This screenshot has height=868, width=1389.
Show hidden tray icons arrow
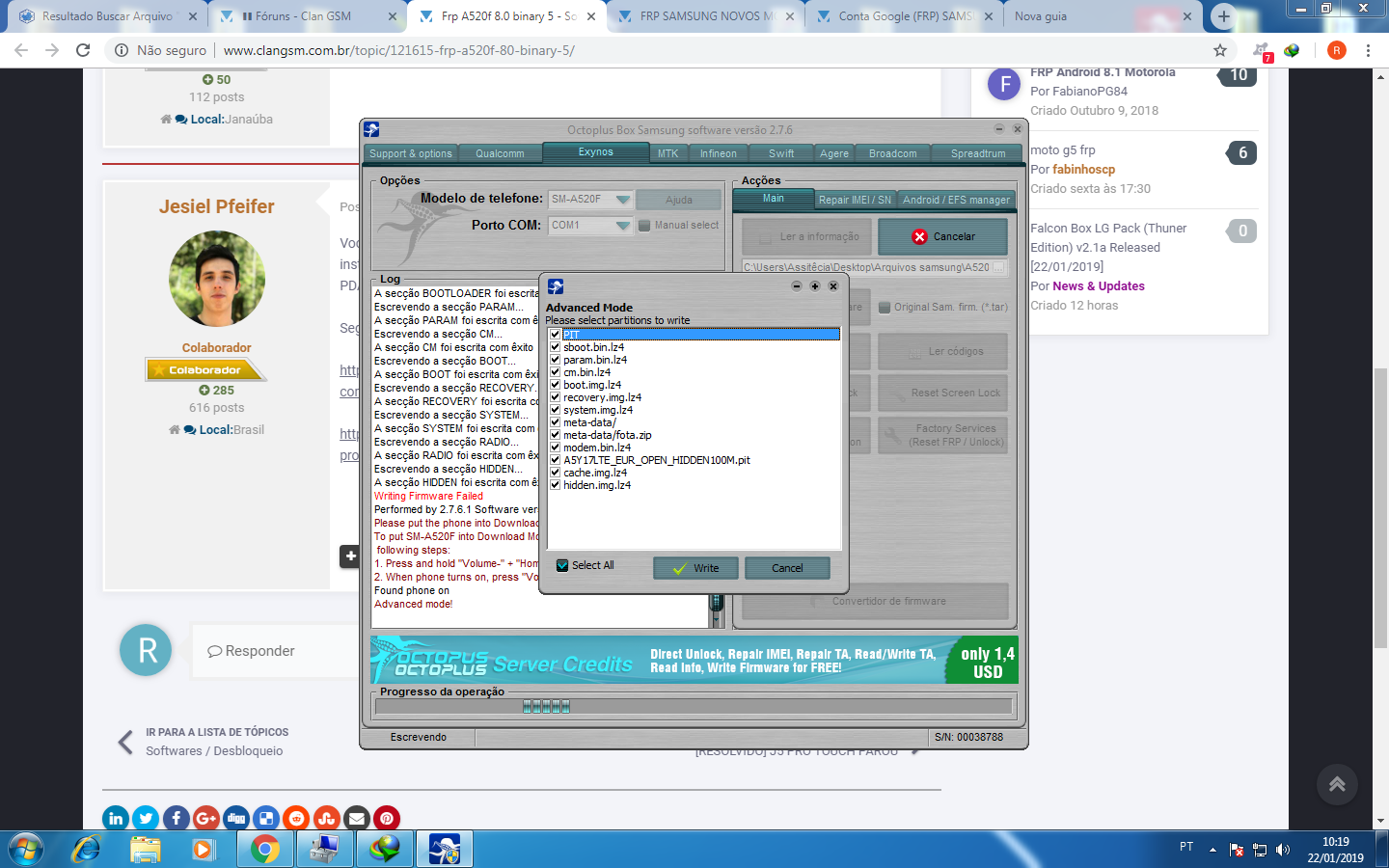pos(1212,850)
